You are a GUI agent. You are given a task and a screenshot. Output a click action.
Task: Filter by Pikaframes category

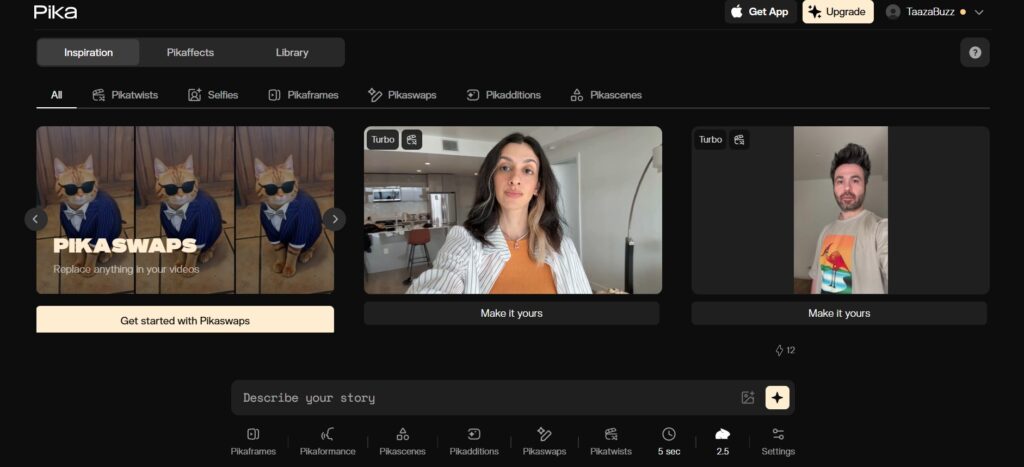pos(303,95)
